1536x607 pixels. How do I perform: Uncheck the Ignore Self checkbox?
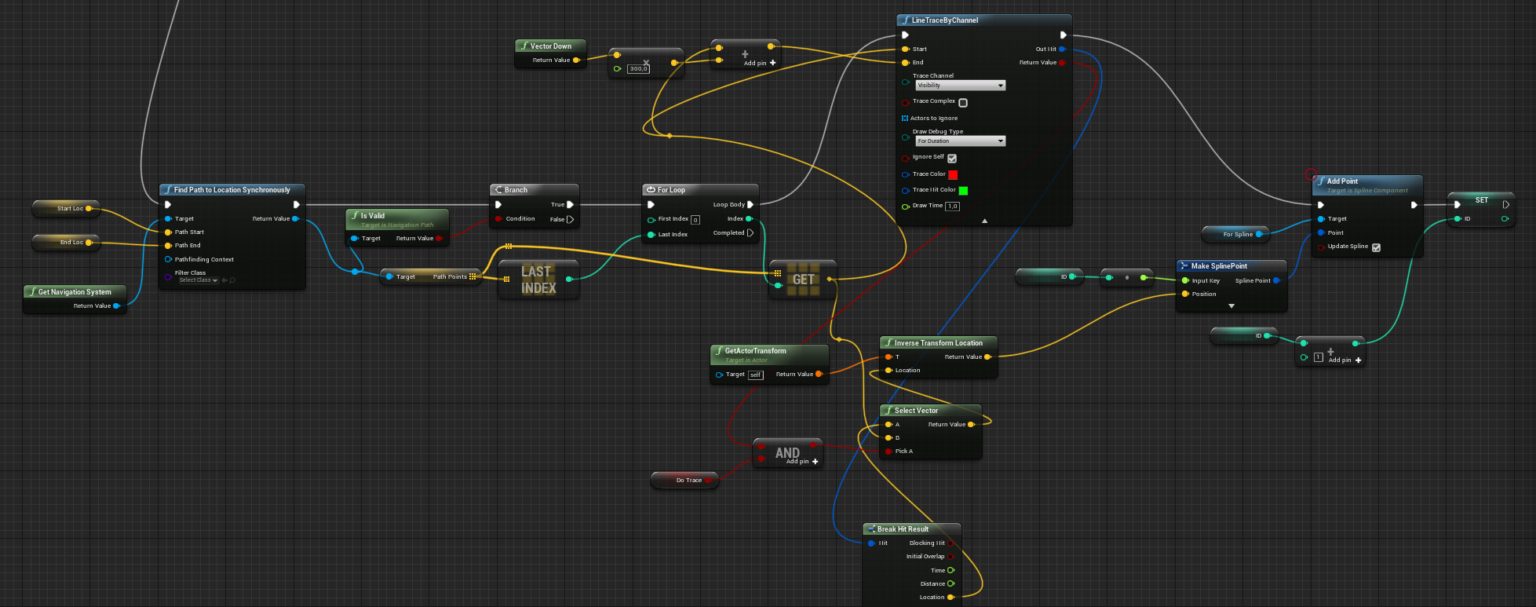(x=952, y=158)
